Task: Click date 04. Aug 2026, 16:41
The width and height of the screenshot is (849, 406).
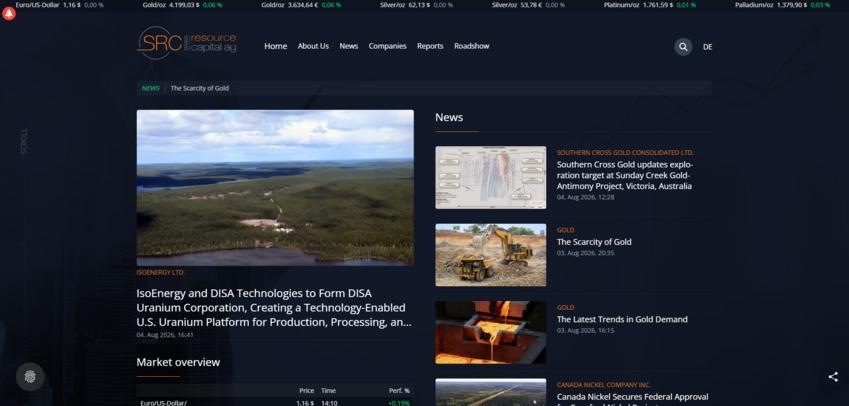Action: [x=165, y=335]
